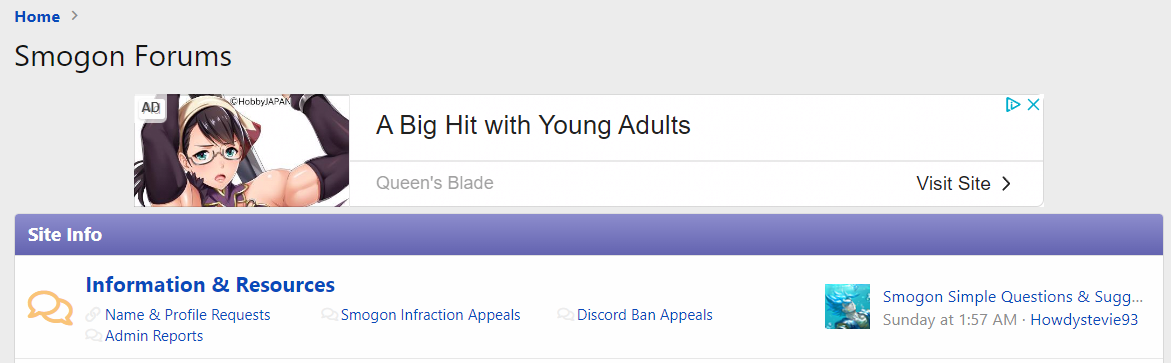Open the Name & Profile Requests subforum
Image resolution: width=1171 pixels, height=363 pixels.
tap(187, 315)
